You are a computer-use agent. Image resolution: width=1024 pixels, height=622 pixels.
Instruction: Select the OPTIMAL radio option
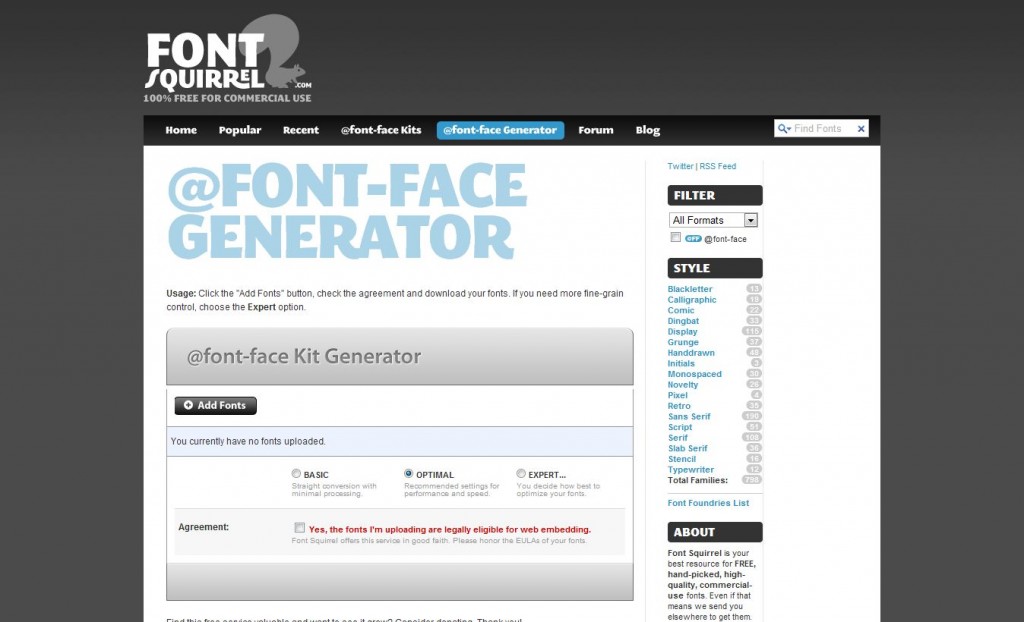pos(409,474)
